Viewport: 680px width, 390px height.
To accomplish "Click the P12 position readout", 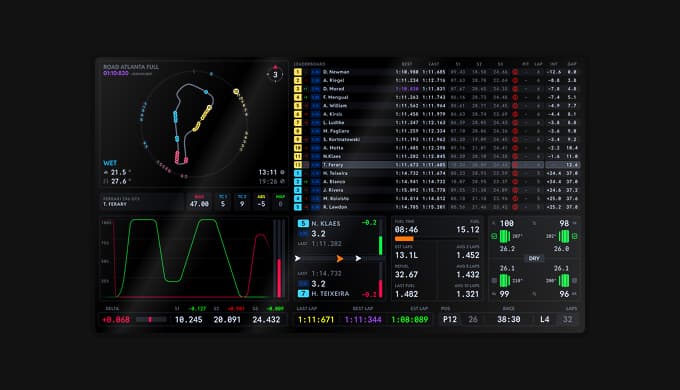I will [x=450, y=319].
